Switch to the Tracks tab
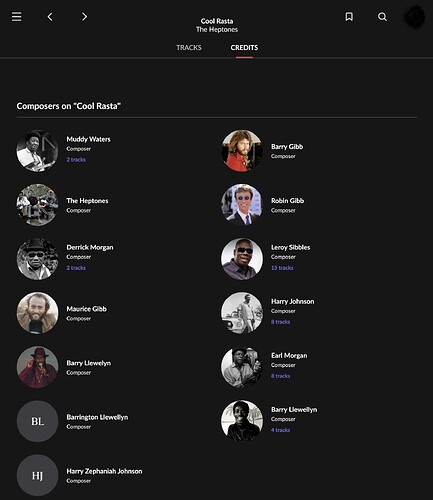The image size is (433, 500). 189,47
